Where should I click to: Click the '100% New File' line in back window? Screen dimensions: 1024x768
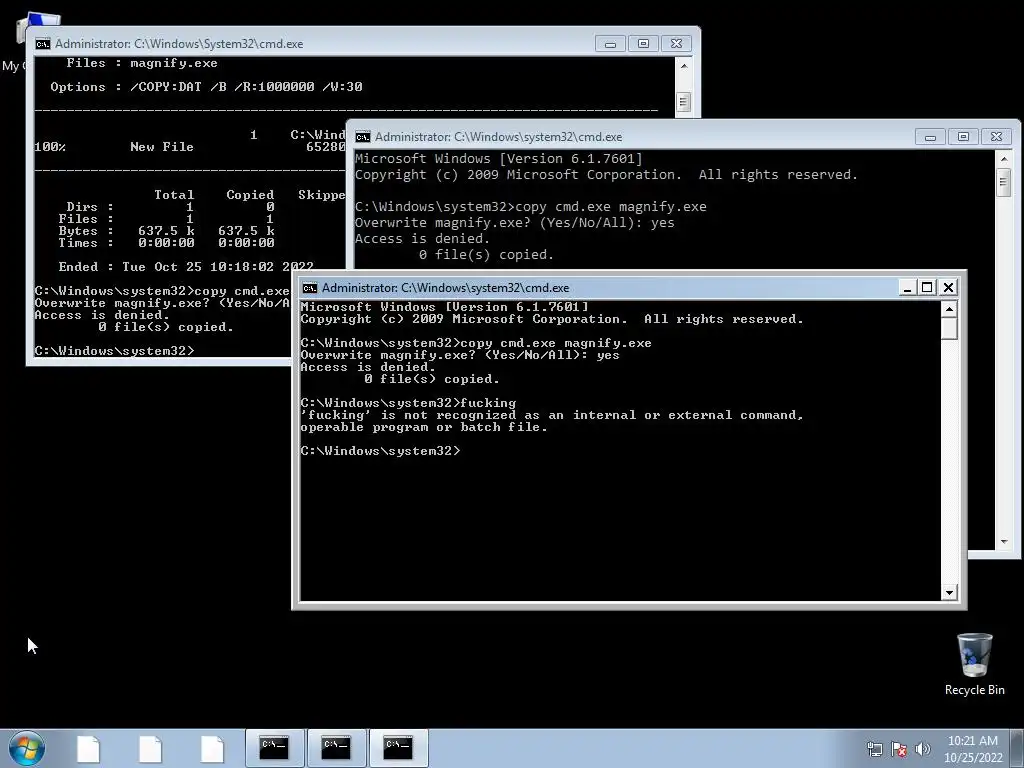pos(189,147)
